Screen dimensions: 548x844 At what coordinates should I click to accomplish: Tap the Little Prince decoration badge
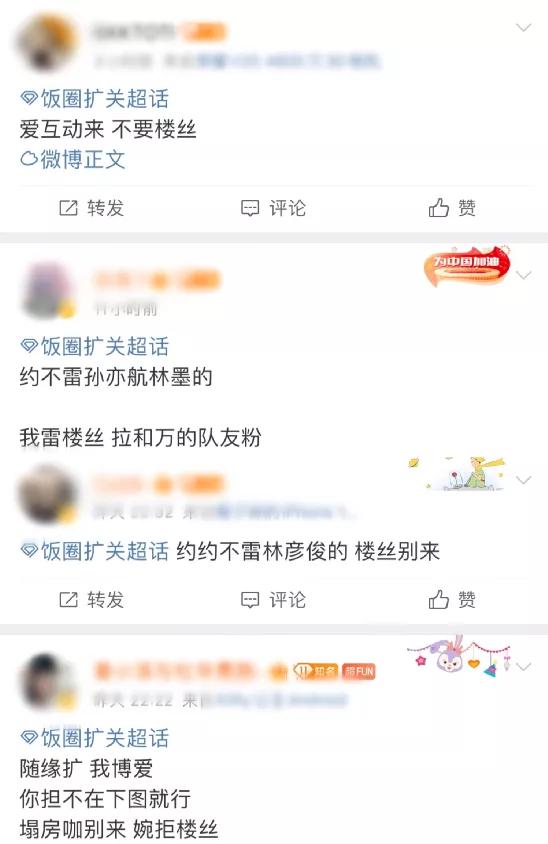460,473
